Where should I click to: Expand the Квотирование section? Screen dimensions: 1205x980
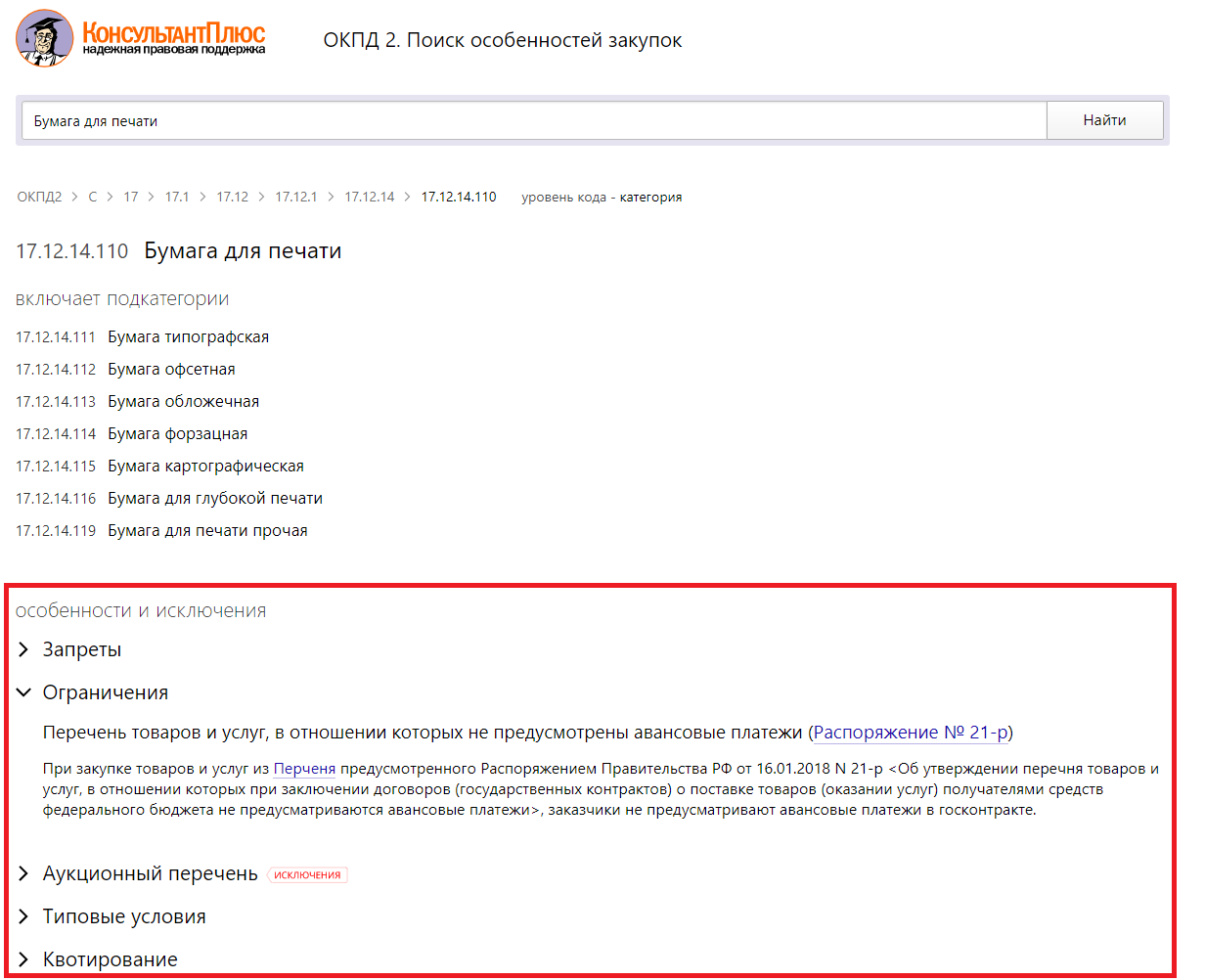point(110,959)
